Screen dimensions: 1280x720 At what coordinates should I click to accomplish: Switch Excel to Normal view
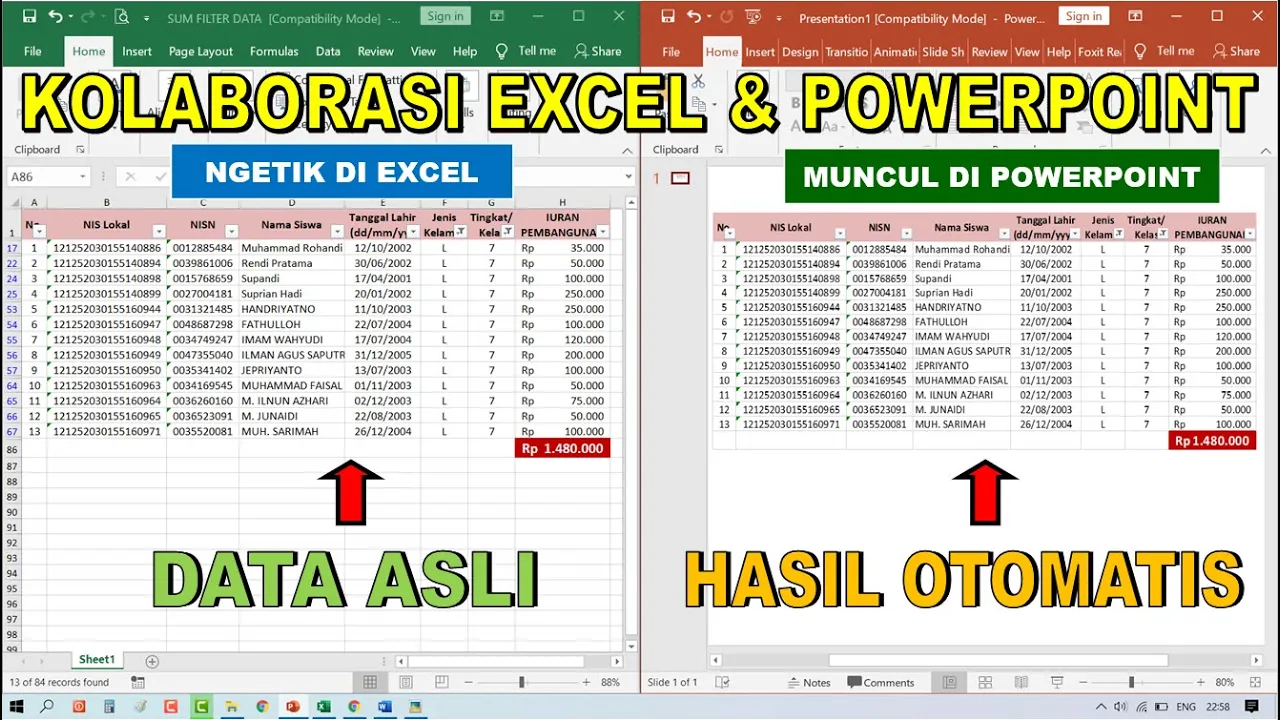point(370,682)
